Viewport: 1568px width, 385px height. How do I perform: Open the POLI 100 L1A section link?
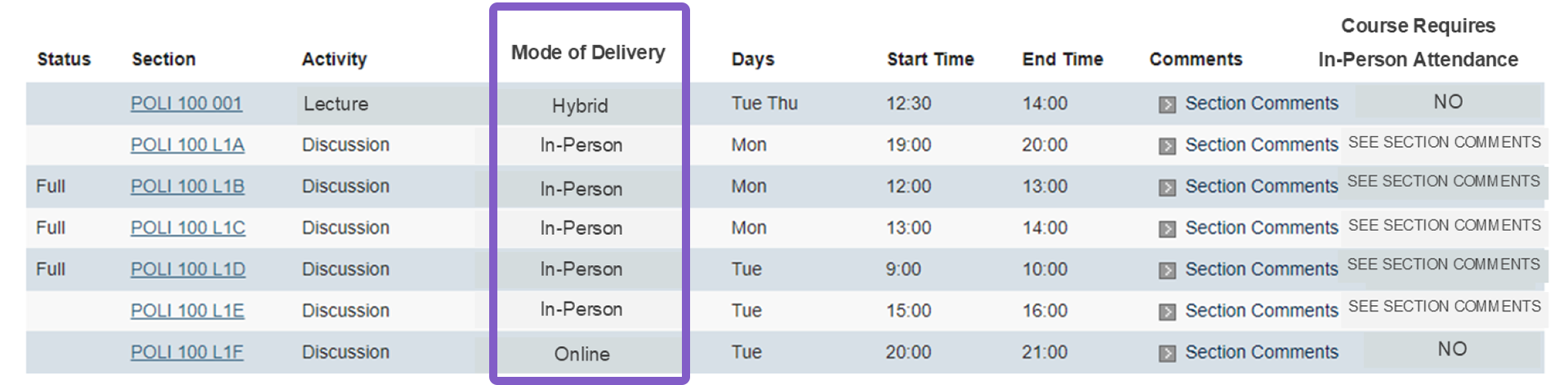(x=187, y=144)
